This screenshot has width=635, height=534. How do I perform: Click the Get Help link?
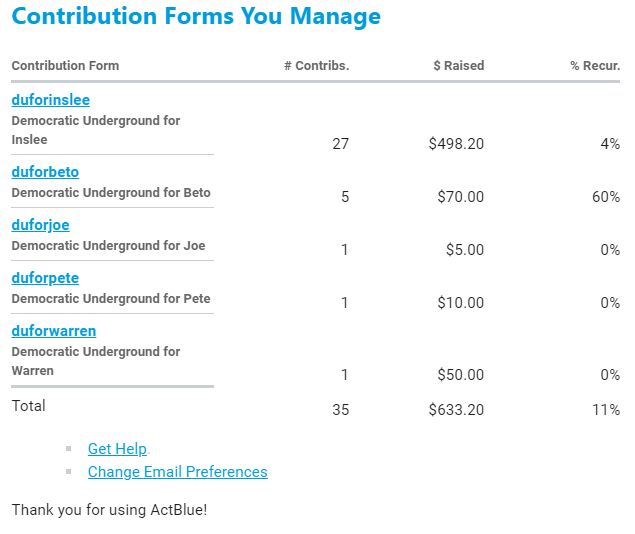pyautogui.click(x=117, y=449)
